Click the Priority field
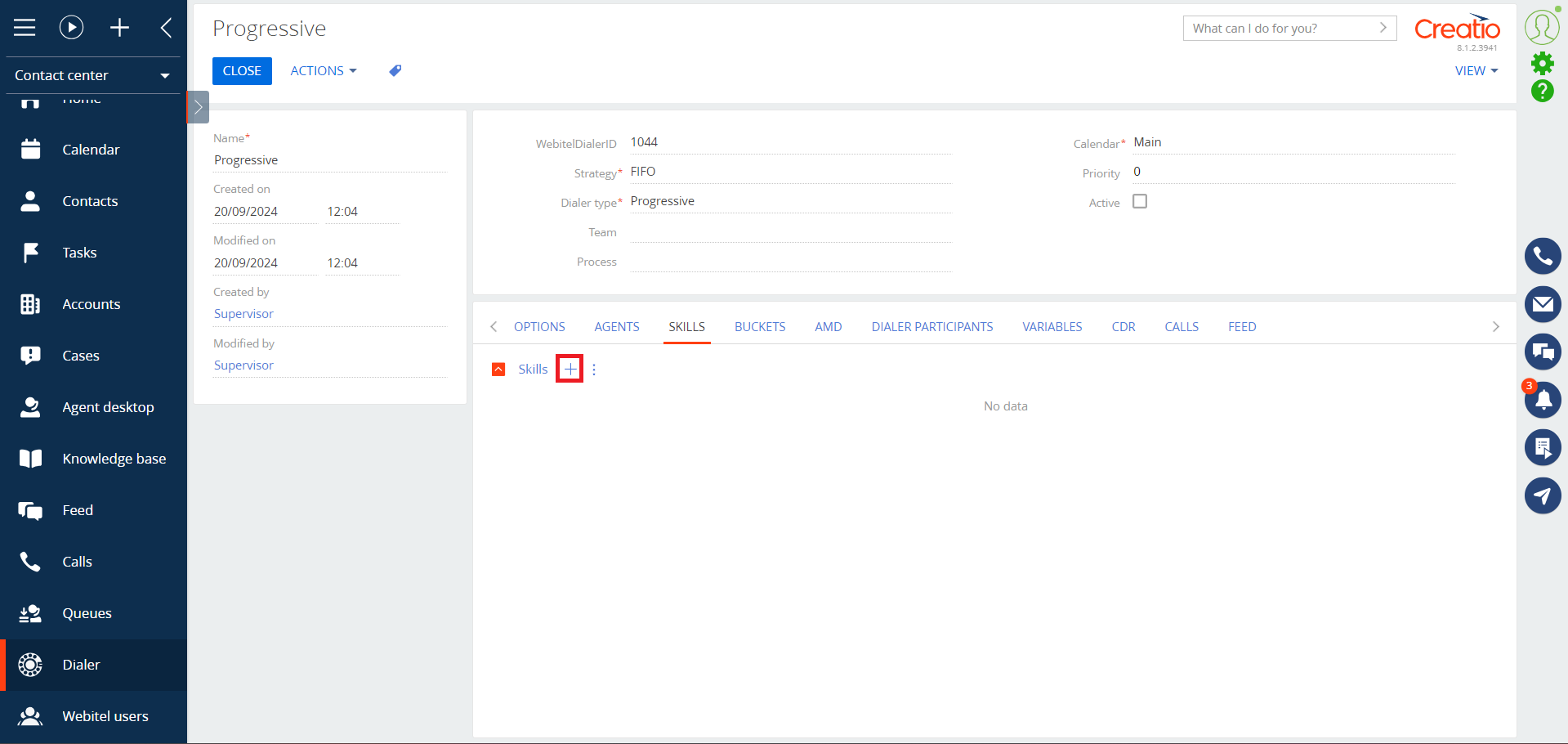This screenshot has height=744, width=1568. click(1294, 172)
